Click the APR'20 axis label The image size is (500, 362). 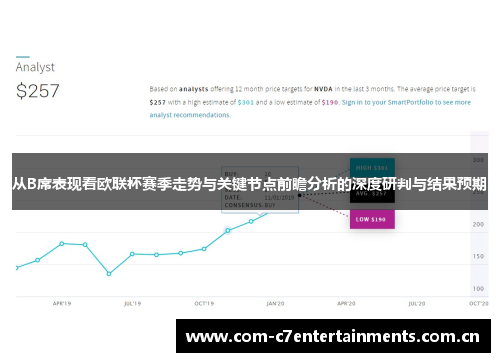pyautogui.click(x=346, y=304)
